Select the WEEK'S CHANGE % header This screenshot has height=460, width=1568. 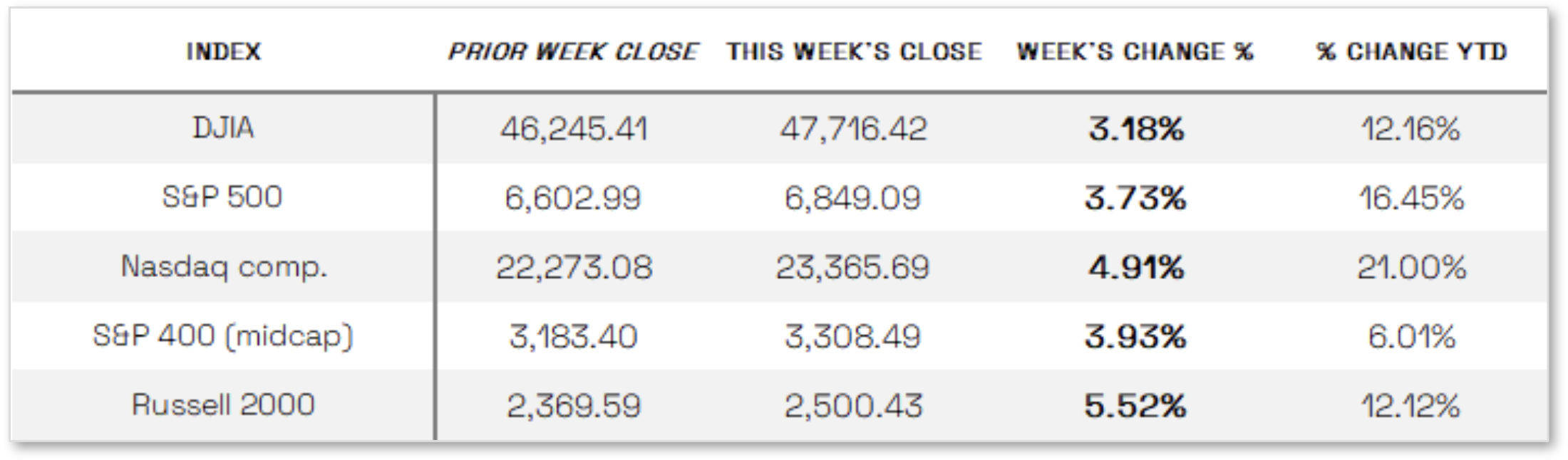[x=1135, y=51]
